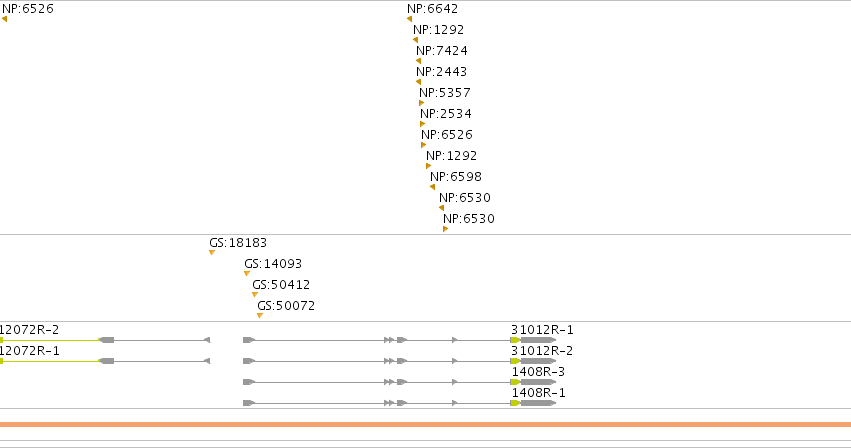
Task: Select the NP:2443 triangle marker
Action: pyautogui.click(x=418, y=82)
